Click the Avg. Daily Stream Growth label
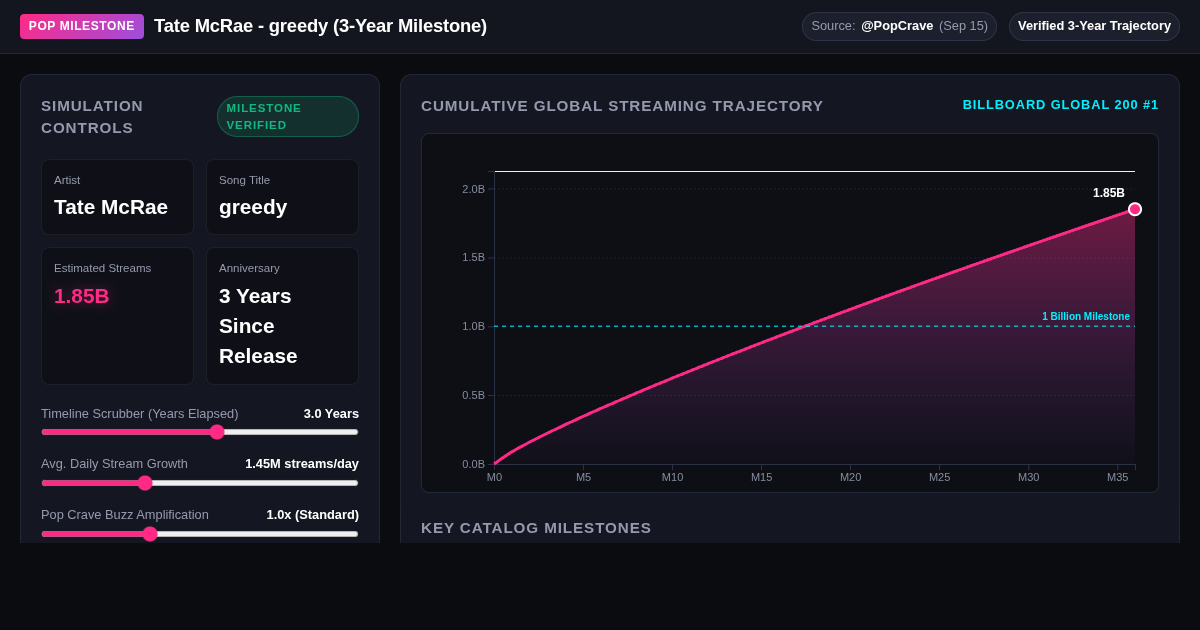Screen dimensions: 1200x630 pos(114,464)
